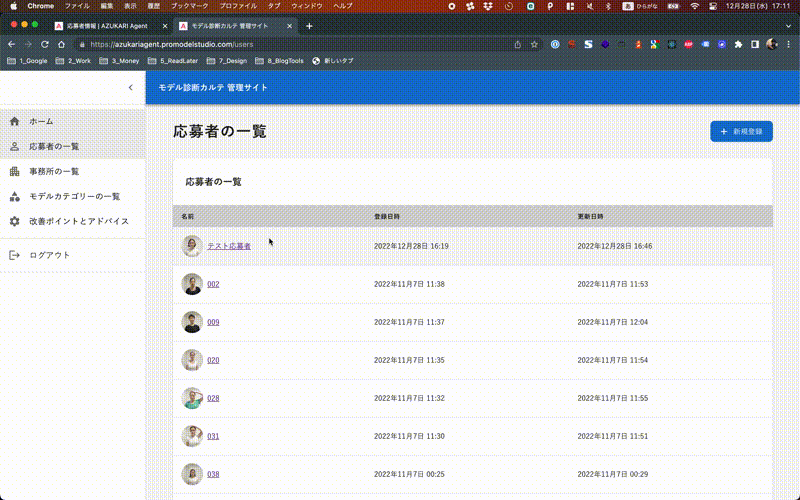Click the Home icon in sidebar

[14, 121]
